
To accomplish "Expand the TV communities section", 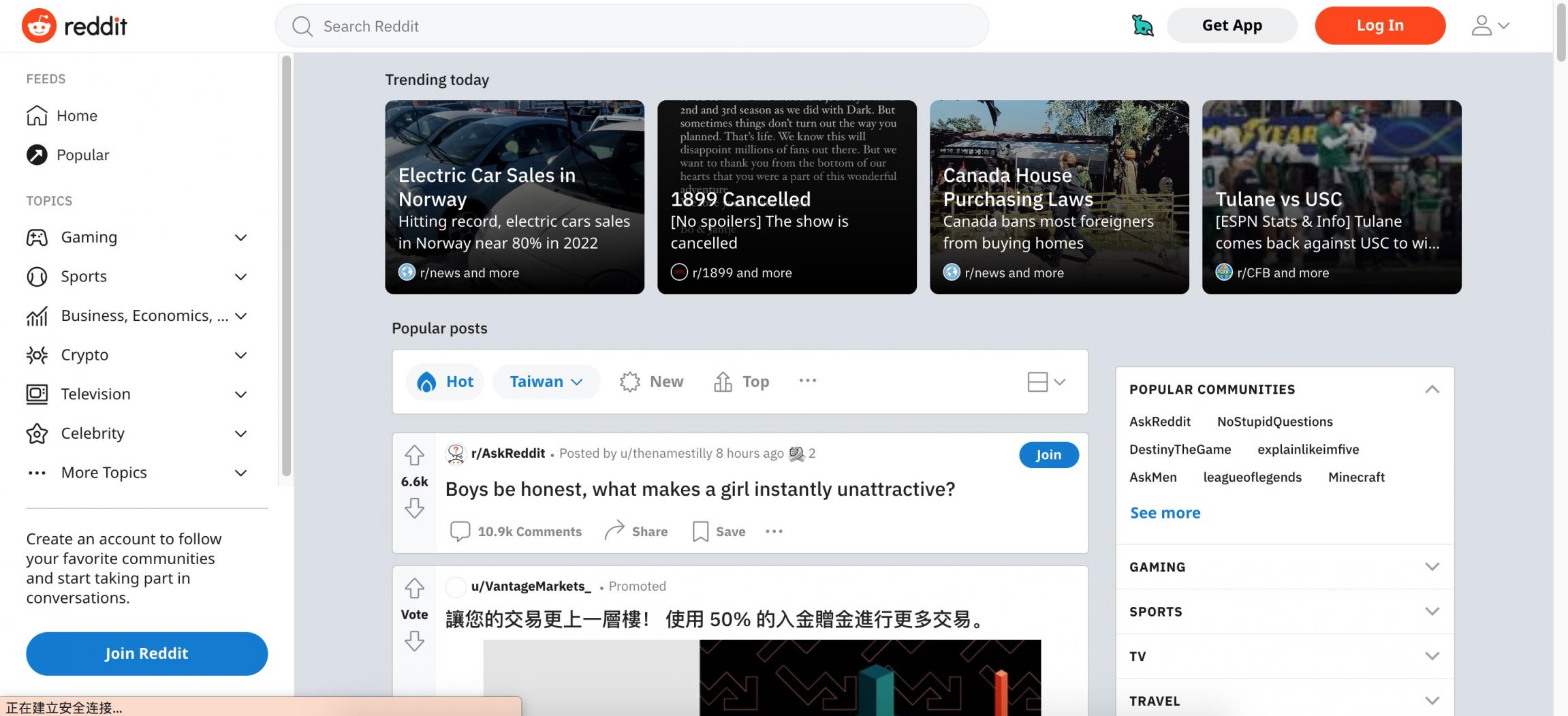I will 1432,656.
